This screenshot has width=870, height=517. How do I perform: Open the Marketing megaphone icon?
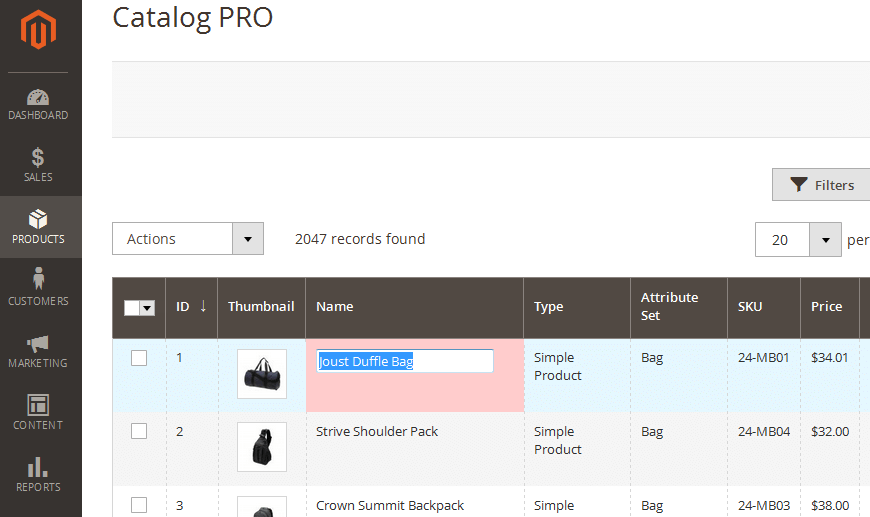[38, 344]
